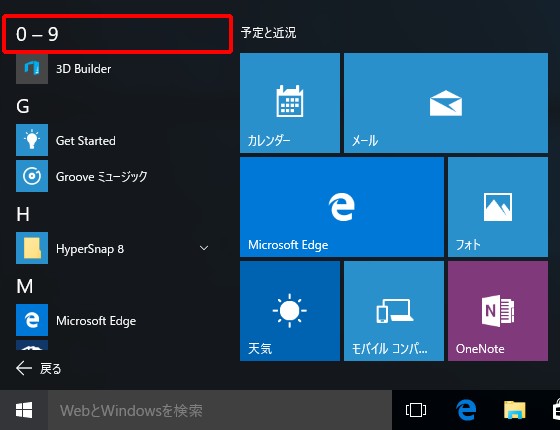Viewport: 560px width, 430px height.
Task: Jump via the H letter header
Action: click(22, 214)
